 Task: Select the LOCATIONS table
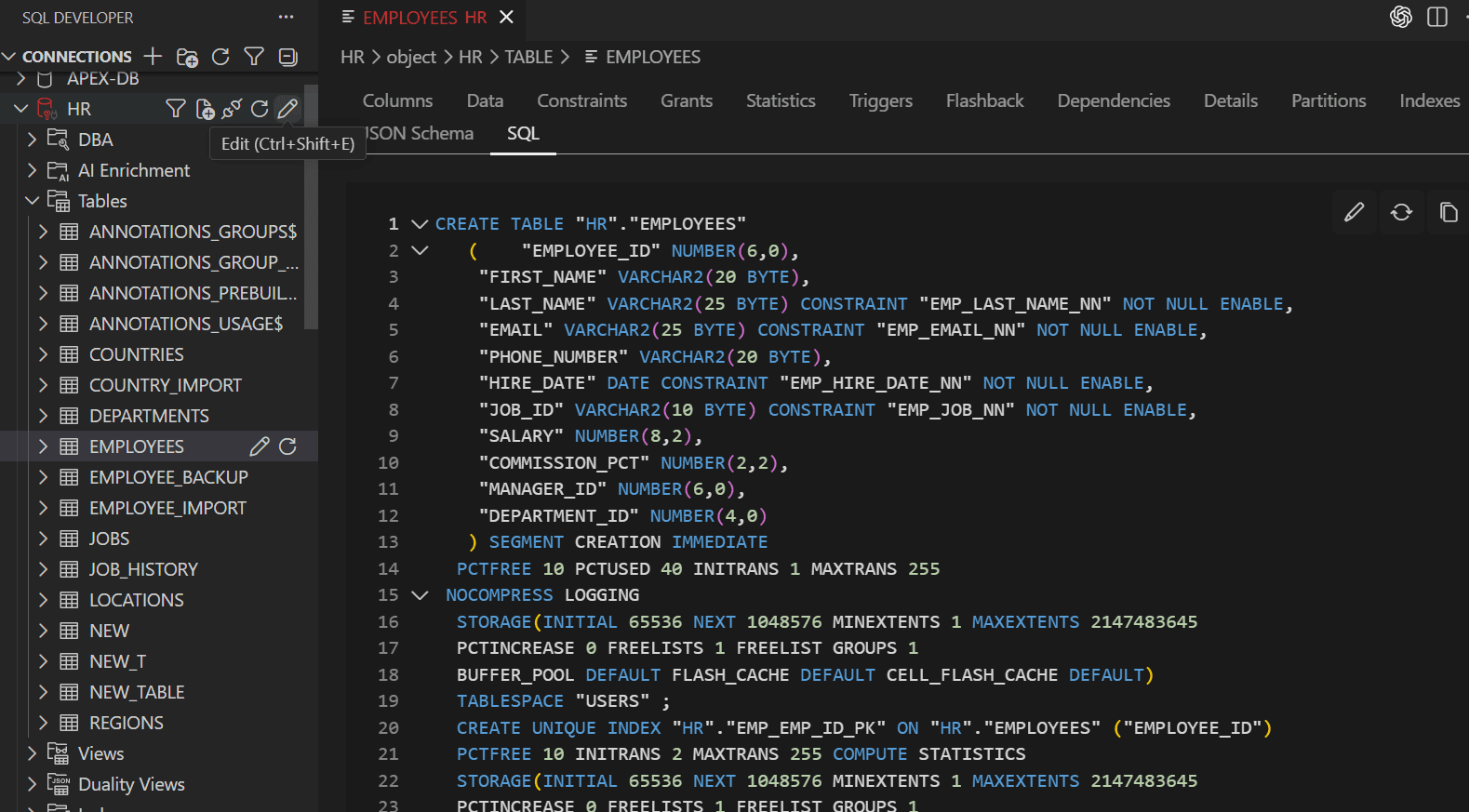[x=137, y=600]
